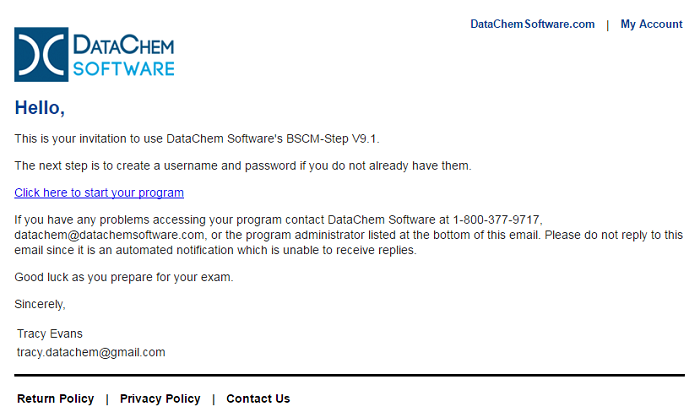700x412 pixels.
Task: Click the datachem@datachemsoftware.com support email text
Action: pos(109,235)
